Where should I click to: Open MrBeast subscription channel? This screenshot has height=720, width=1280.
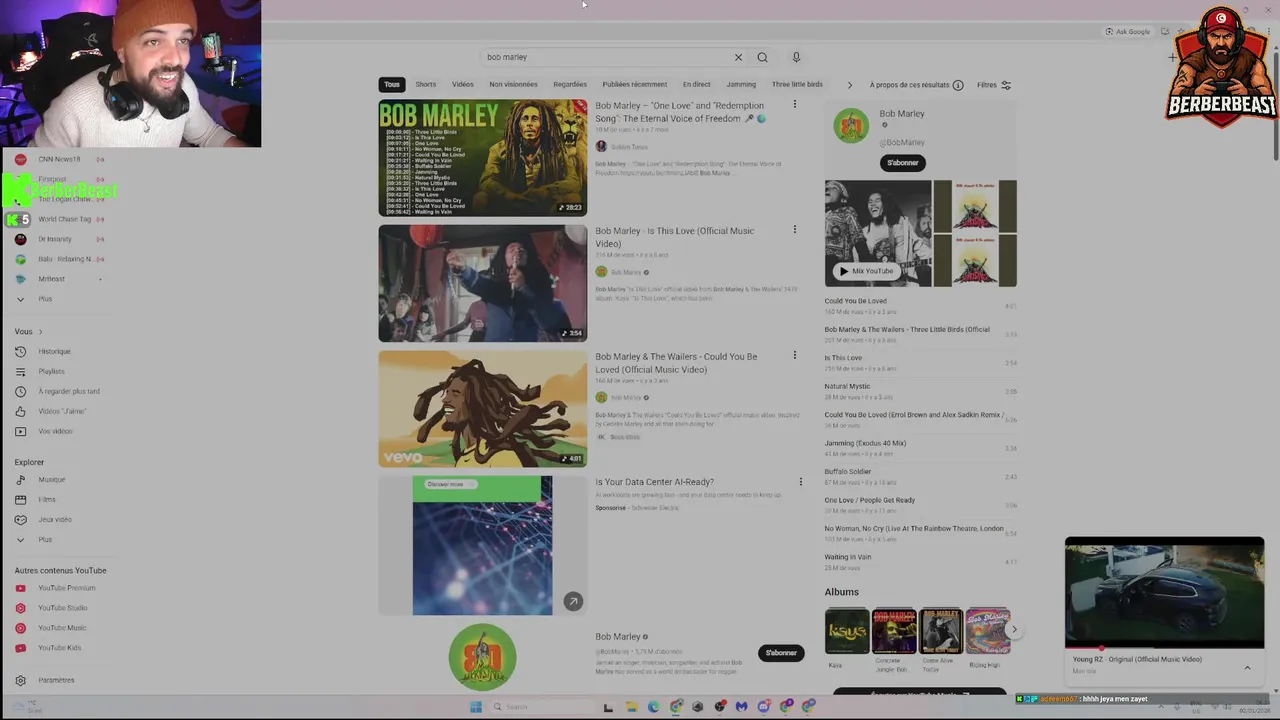(52, 279)
